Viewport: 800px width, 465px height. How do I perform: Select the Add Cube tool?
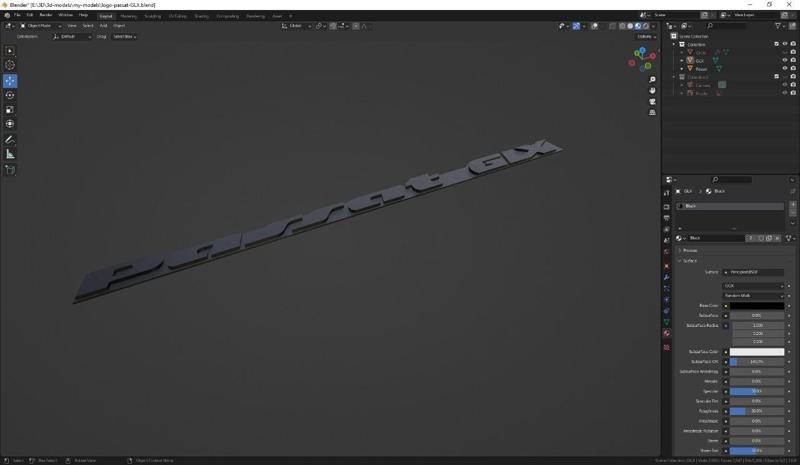(x=10, y=170)
